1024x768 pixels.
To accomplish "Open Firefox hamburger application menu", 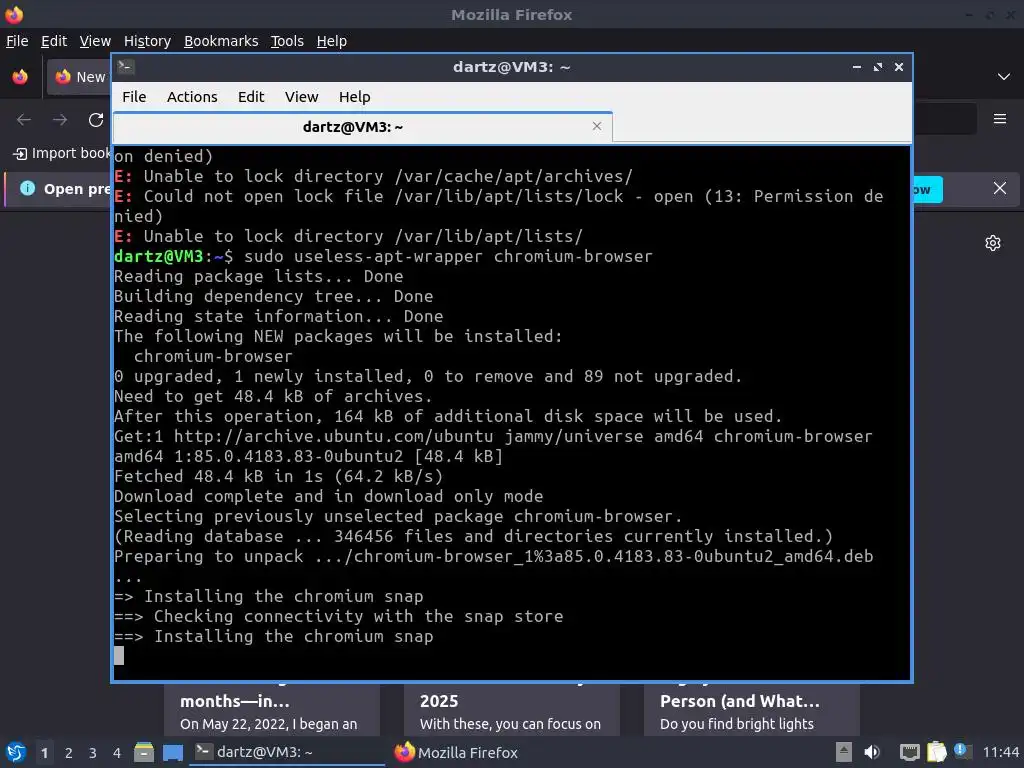I will (x=999, y=119).
